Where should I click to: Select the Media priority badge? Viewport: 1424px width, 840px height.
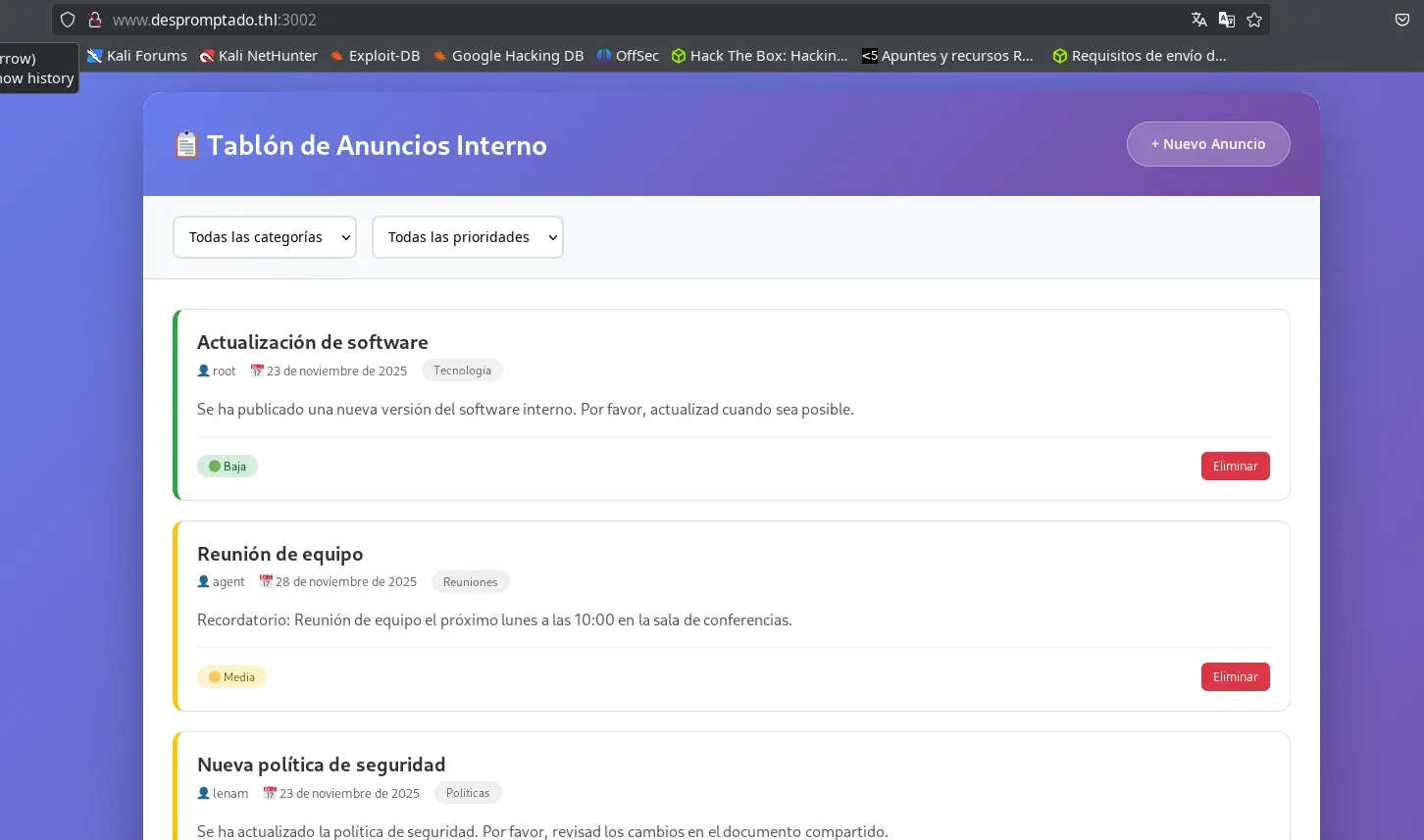[x=231, y=676]
